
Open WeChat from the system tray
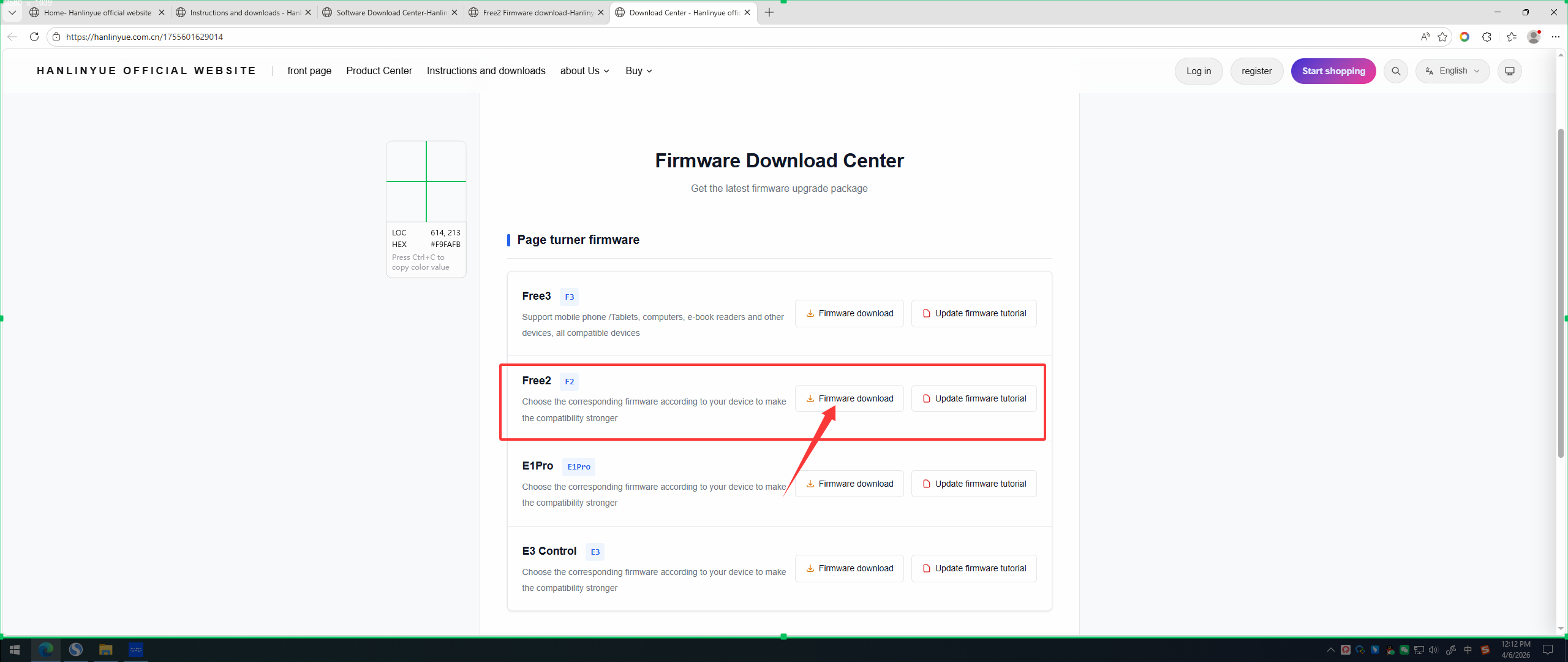[1404, 650]
